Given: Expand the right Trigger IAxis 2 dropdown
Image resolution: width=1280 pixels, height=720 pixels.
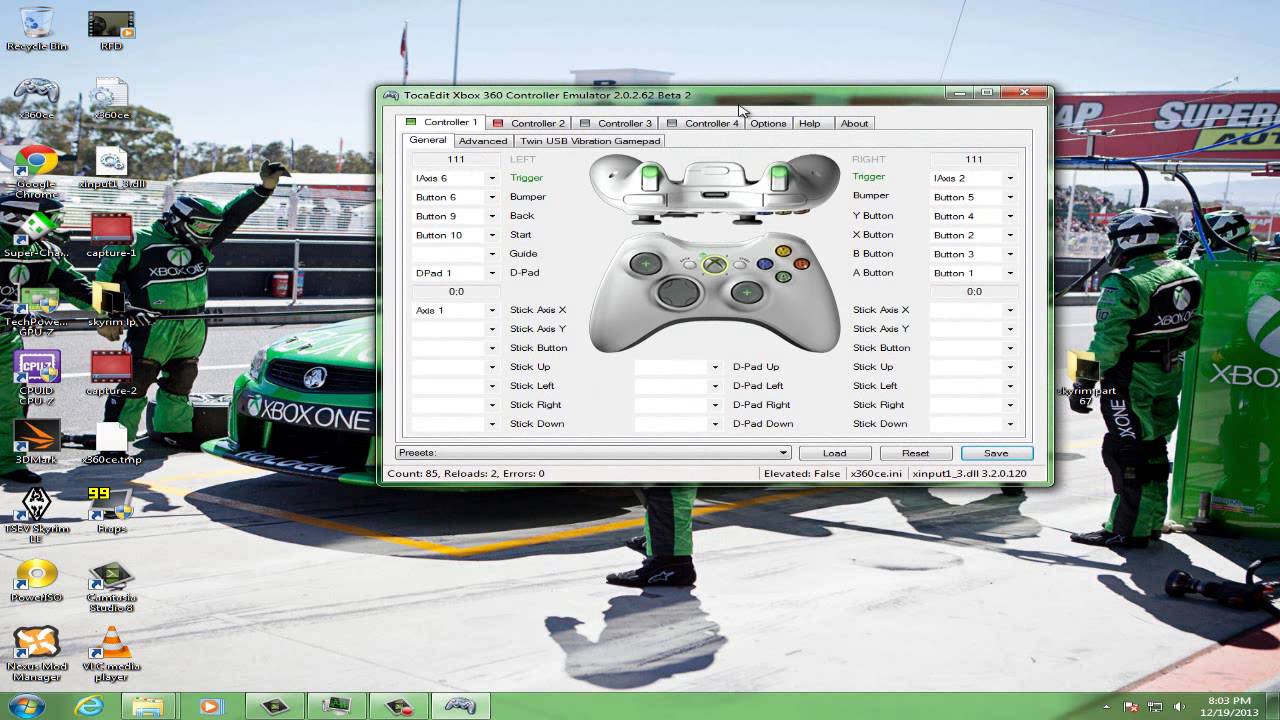Looking at the screenshot, I should point(1010,178).
